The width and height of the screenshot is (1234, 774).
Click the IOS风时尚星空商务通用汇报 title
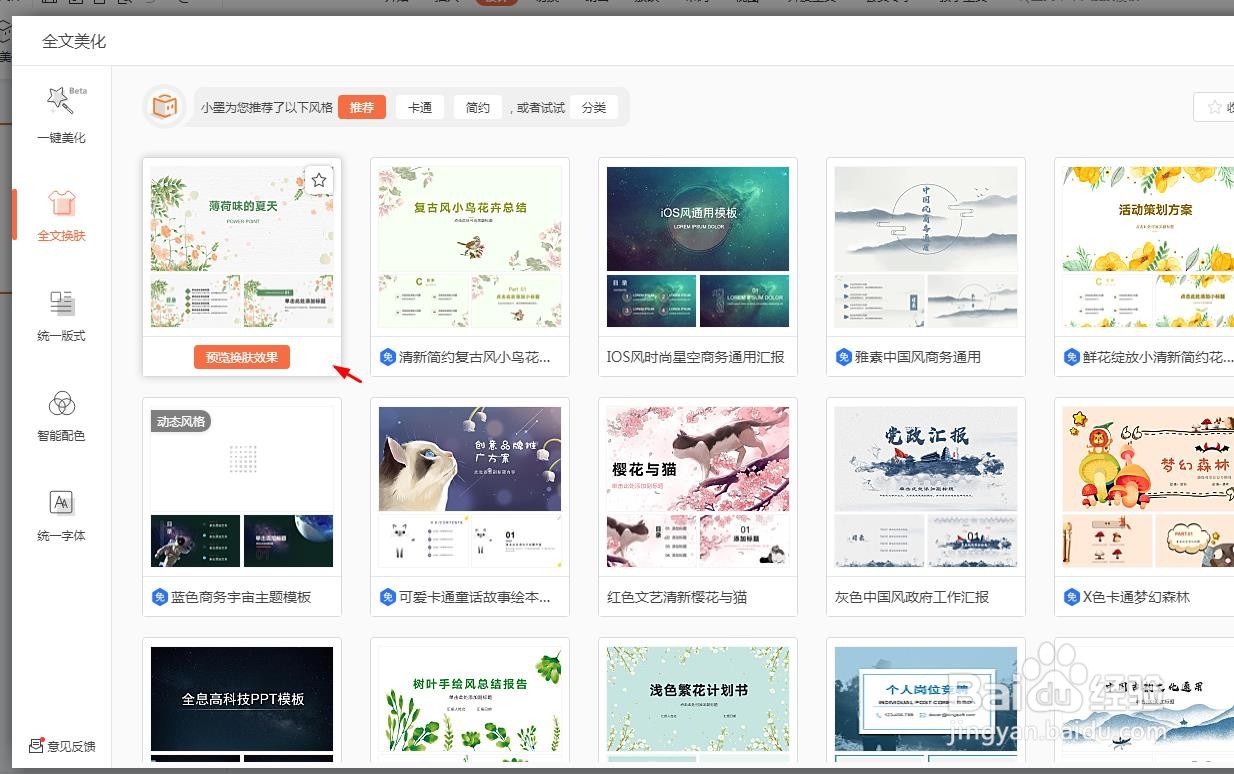point(696,357)
